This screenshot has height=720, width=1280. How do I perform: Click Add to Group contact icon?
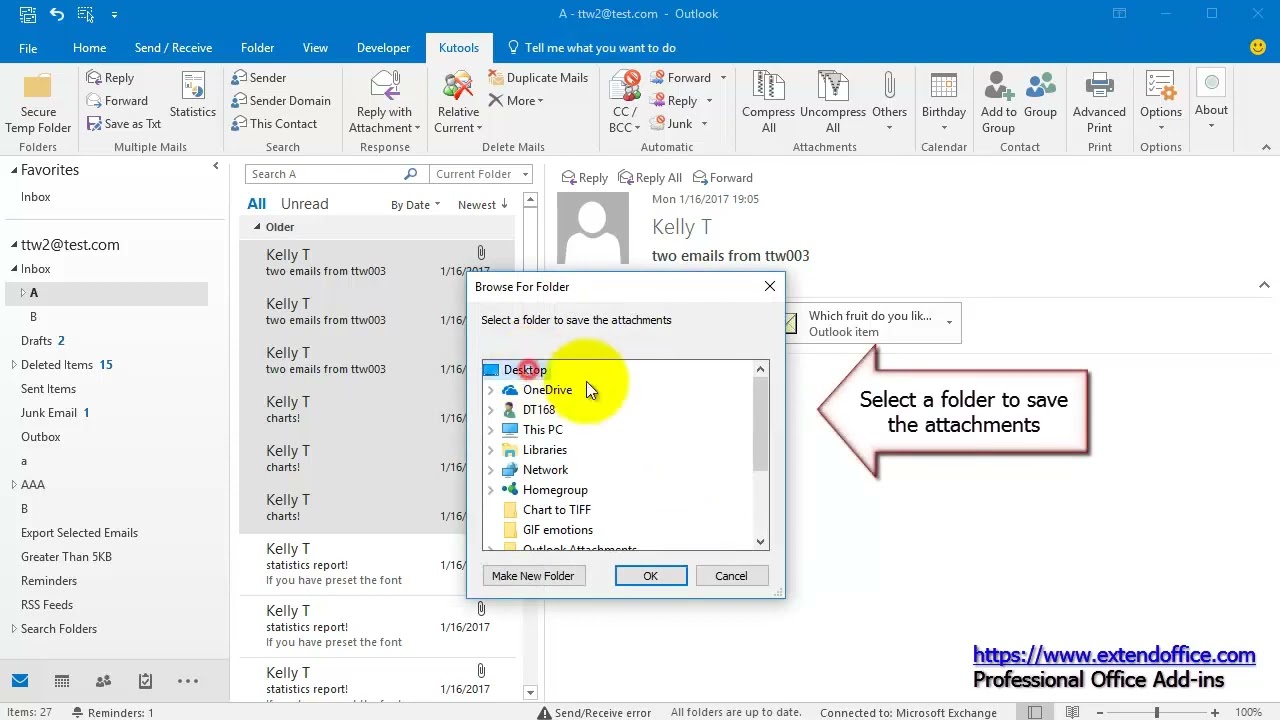tap(998, 102)
